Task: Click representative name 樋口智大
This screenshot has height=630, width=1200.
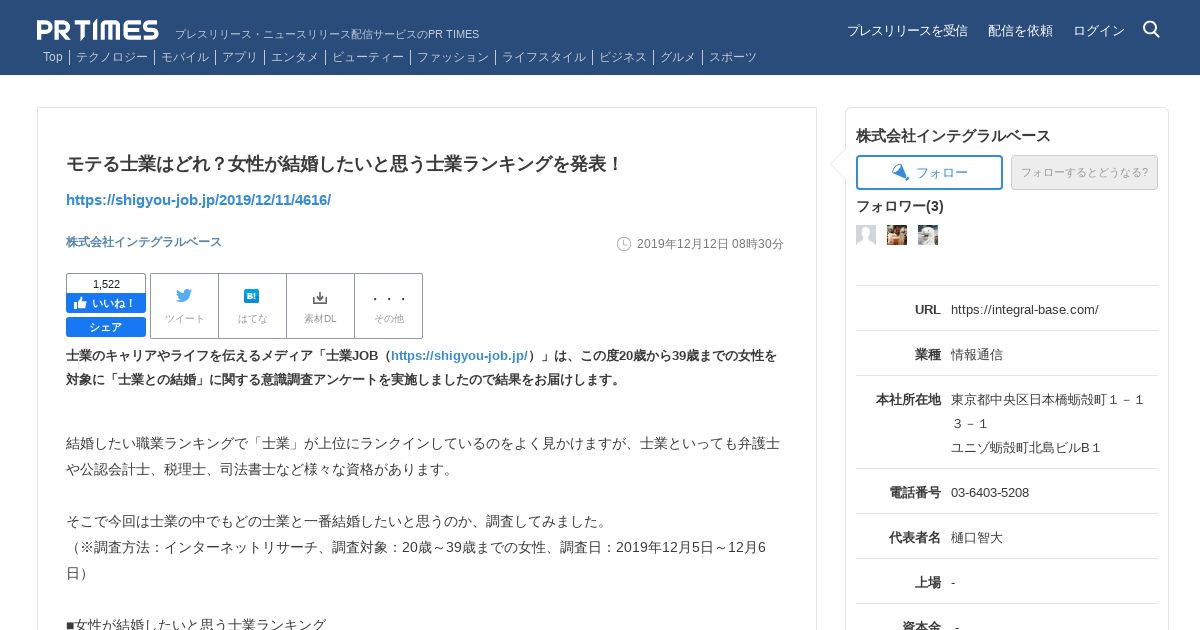Action: click(x=977, y=537)
